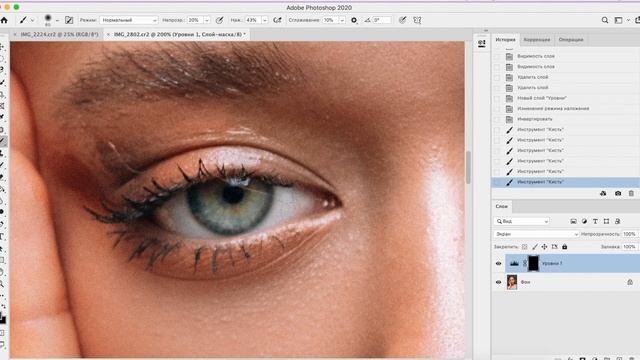Set history brush source at Изменение режима наложения row
Viewport: 640px width, 360px height.
pos(497,109)
